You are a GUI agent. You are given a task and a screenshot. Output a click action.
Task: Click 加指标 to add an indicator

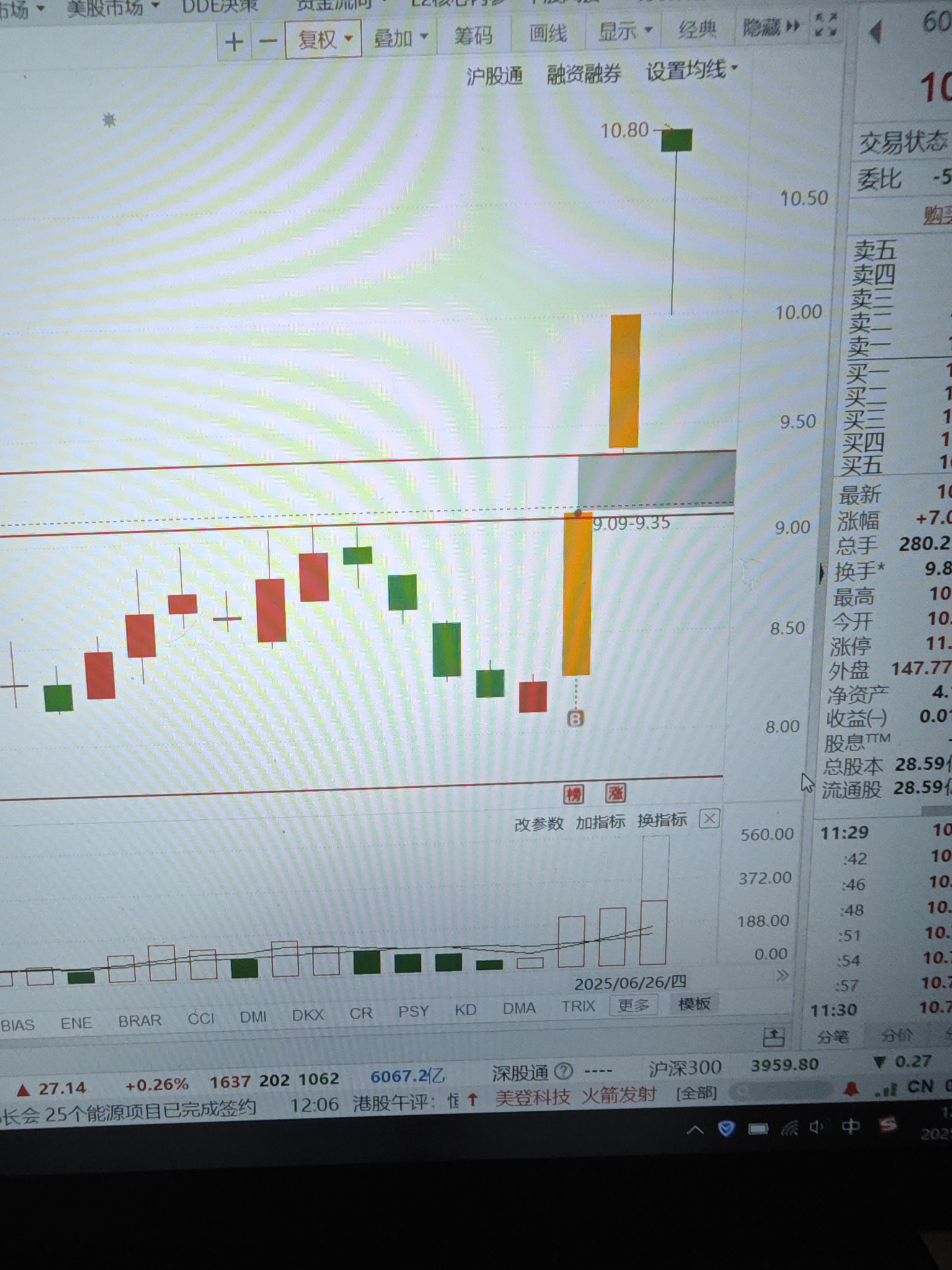coord(600,822)
